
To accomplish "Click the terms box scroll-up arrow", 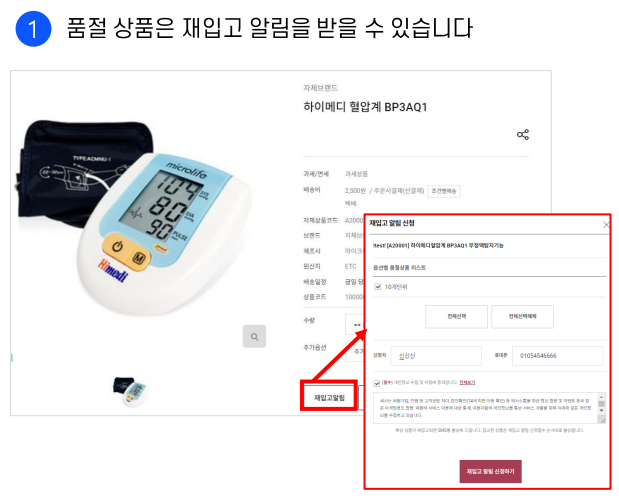I will (601, 396).
